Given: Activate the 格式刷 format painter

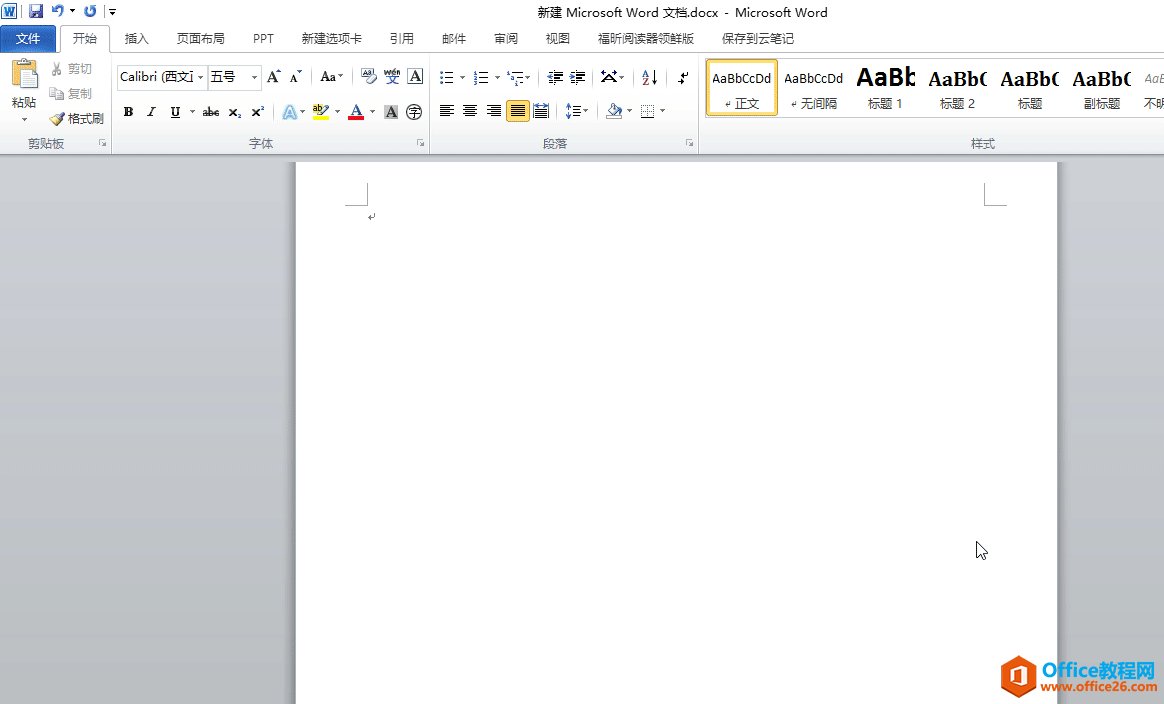Looking at the screenshot, I should point(76,119).
